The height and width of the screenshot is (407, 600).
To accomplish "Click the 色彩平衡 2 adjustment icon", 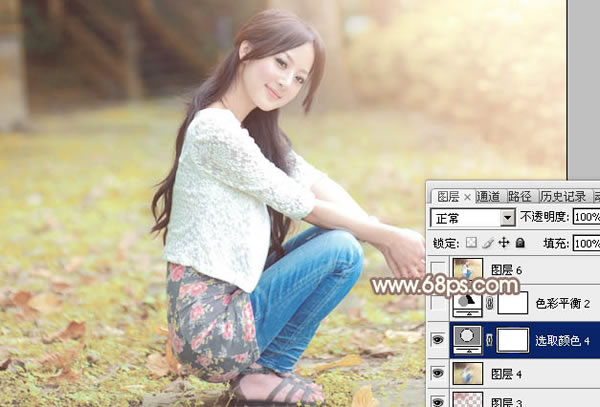I will click(467, 303).
